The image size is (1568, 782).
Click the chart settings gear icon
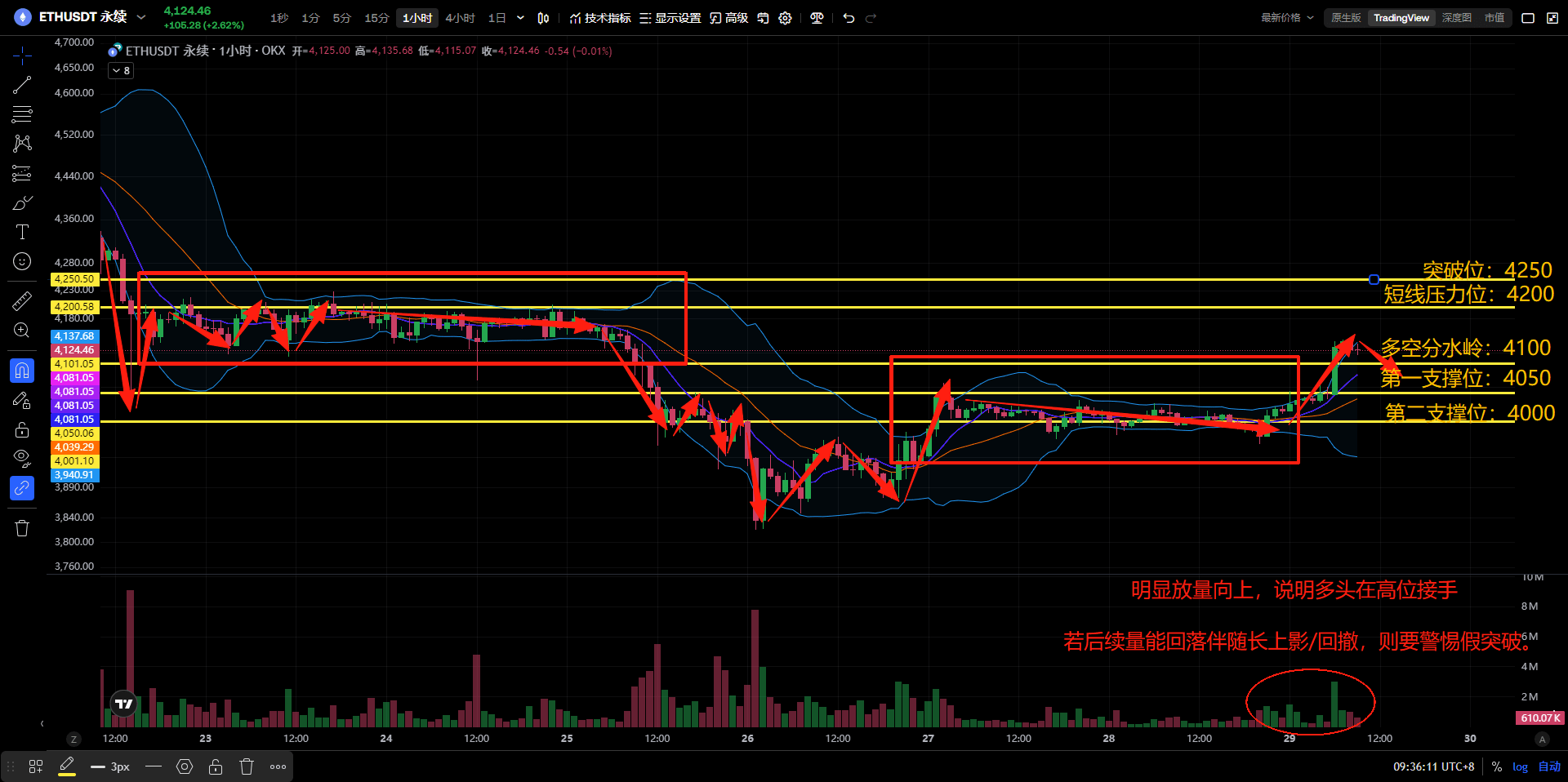click(x=785, y=18)
